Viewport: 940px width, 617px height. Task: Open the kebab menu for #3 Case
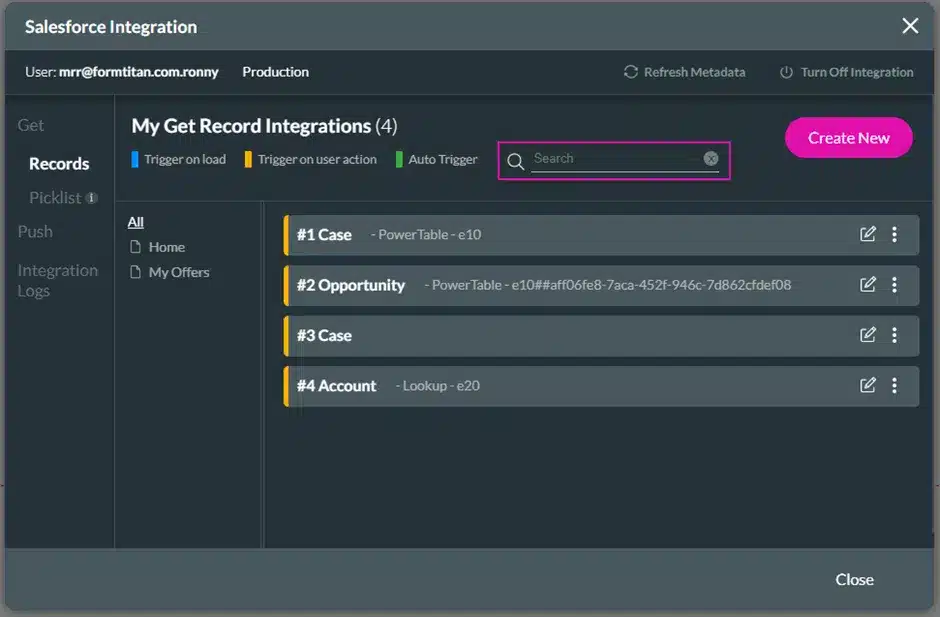point(894,335)
